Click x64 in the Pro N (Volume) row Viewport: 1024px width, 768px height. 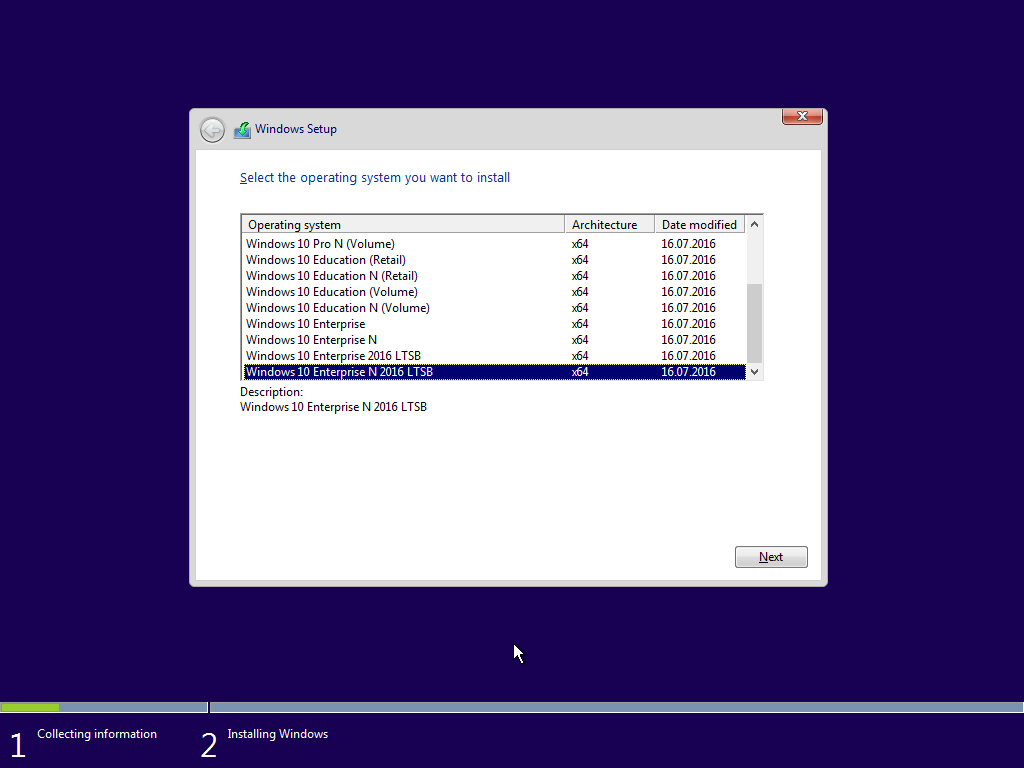pos(580,244)
